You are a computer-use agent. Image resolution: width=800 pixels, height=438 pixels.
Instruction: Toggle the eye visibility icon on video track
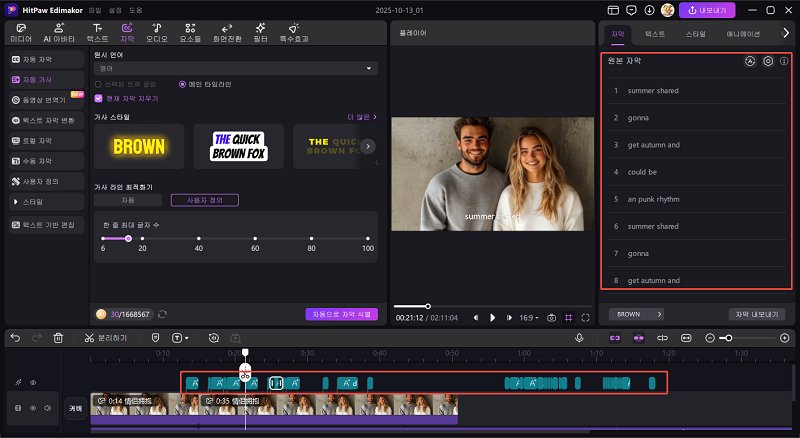[x=32, y=408]
